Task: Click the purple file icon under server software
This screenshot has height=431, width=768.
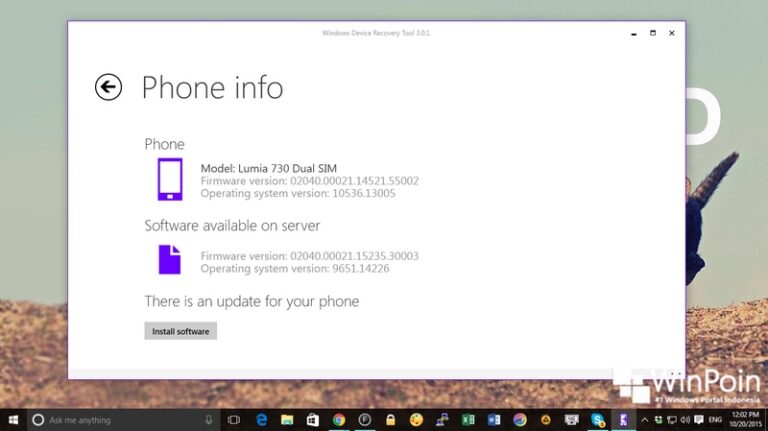Action: 169,260
